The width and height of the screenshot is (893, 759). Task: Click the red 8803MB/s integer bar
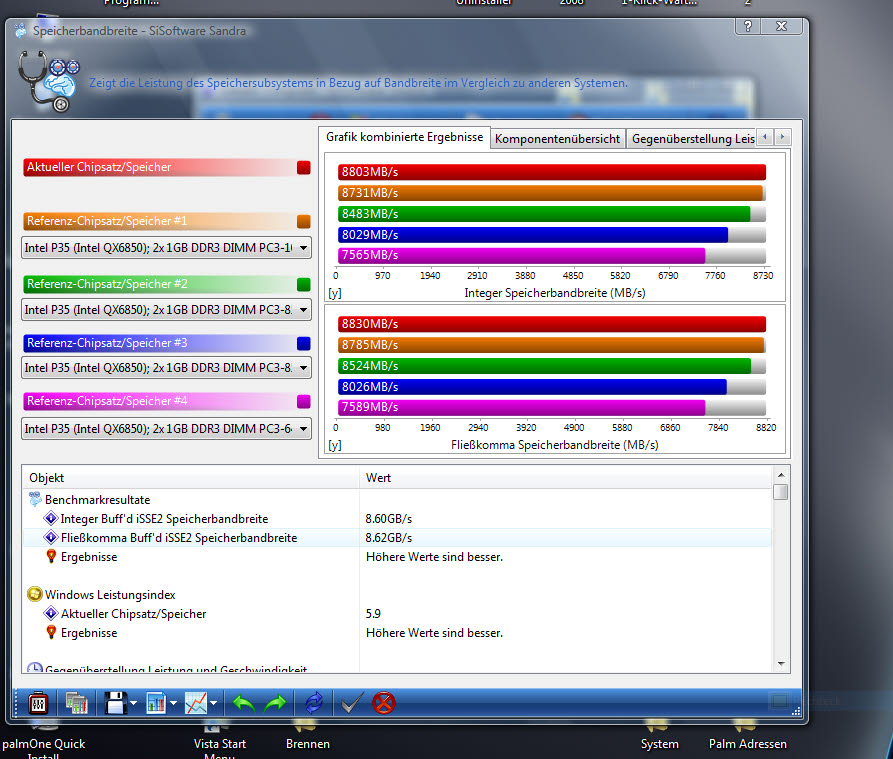[552, 172]
